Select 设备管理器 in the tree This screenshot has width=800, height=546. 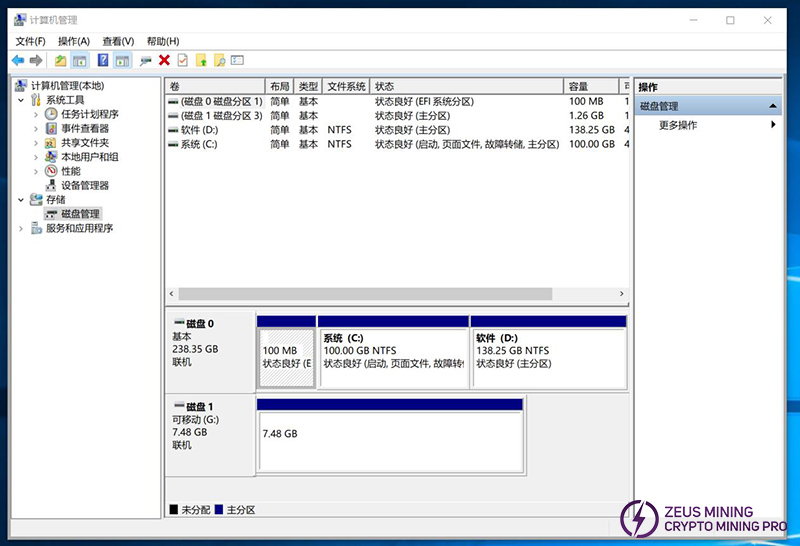tap(84, 185)
